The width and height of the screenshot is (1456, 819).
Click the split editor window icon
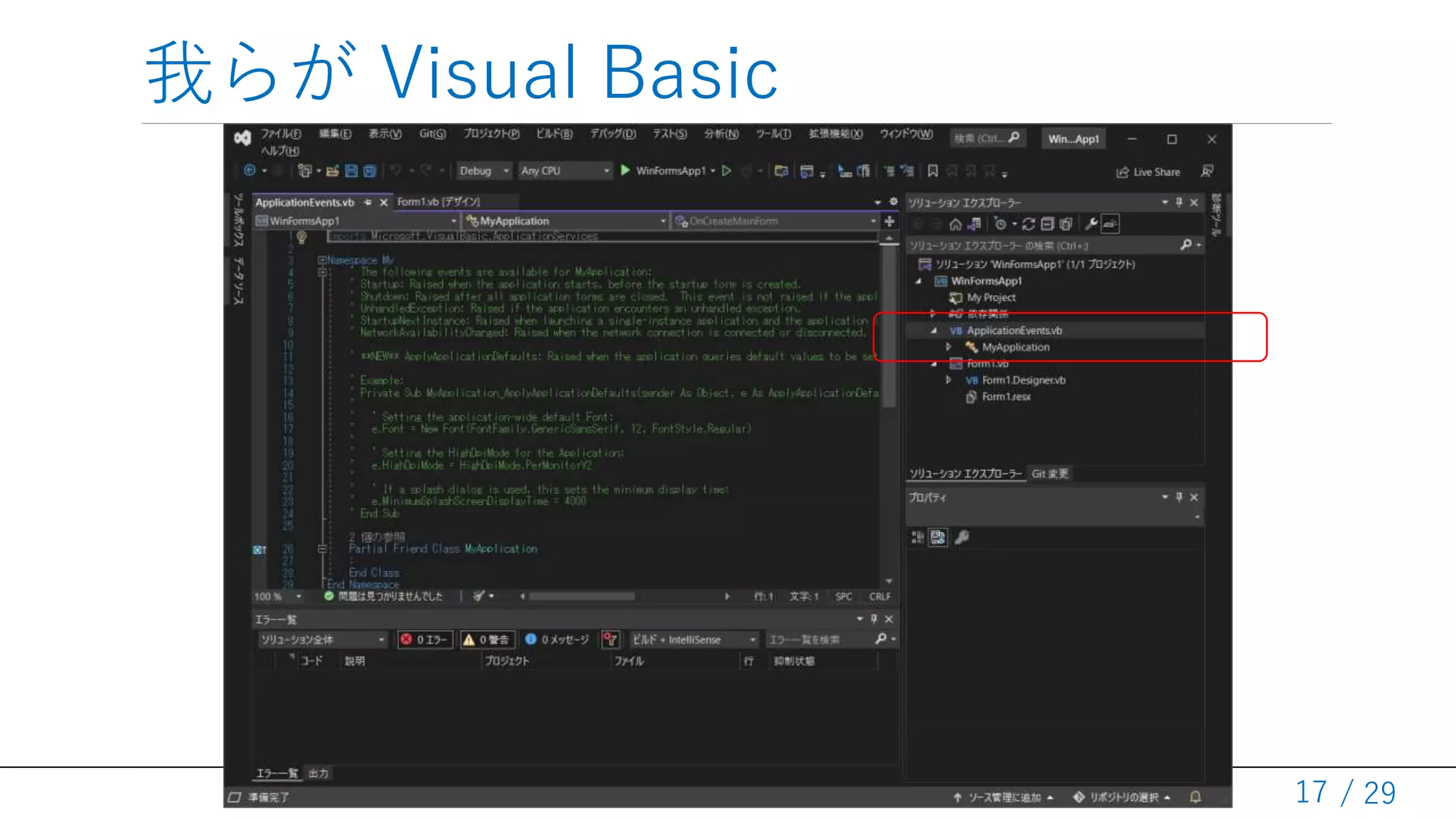[889, 221]
